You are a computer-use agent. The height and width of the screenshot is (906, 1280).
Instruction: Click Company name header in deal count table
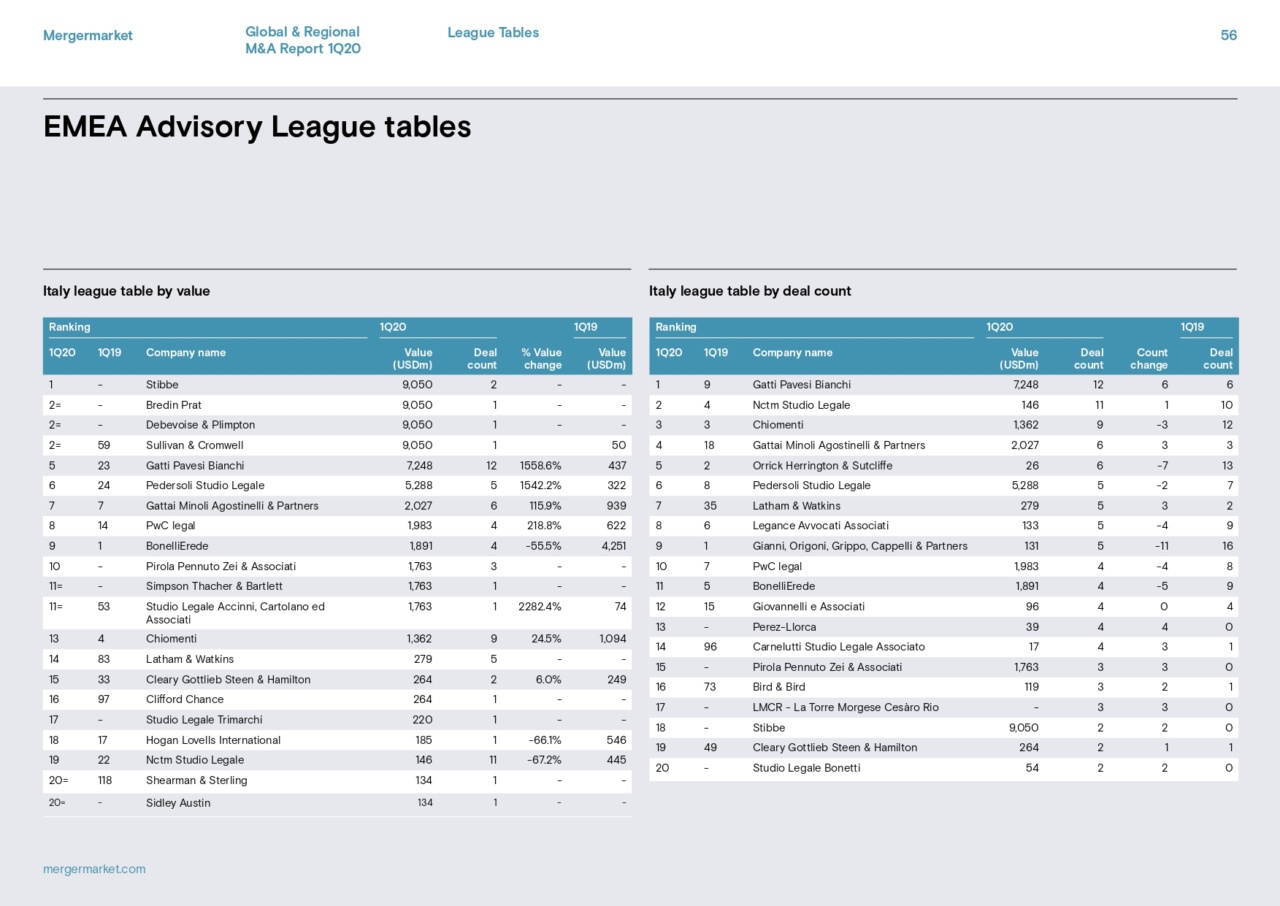[x=793, y=352]
